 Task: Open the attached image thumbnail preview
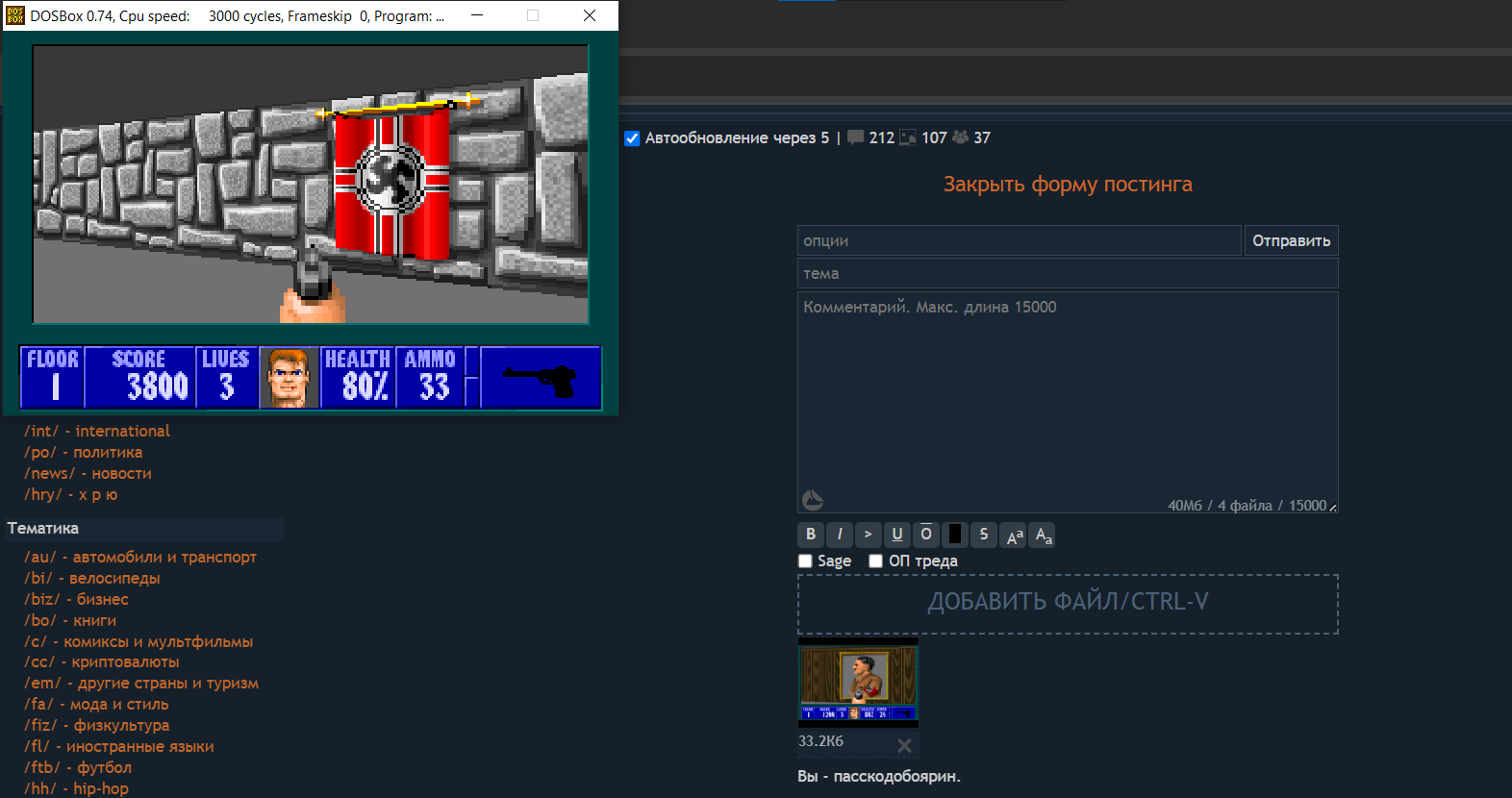click(858, 682)
